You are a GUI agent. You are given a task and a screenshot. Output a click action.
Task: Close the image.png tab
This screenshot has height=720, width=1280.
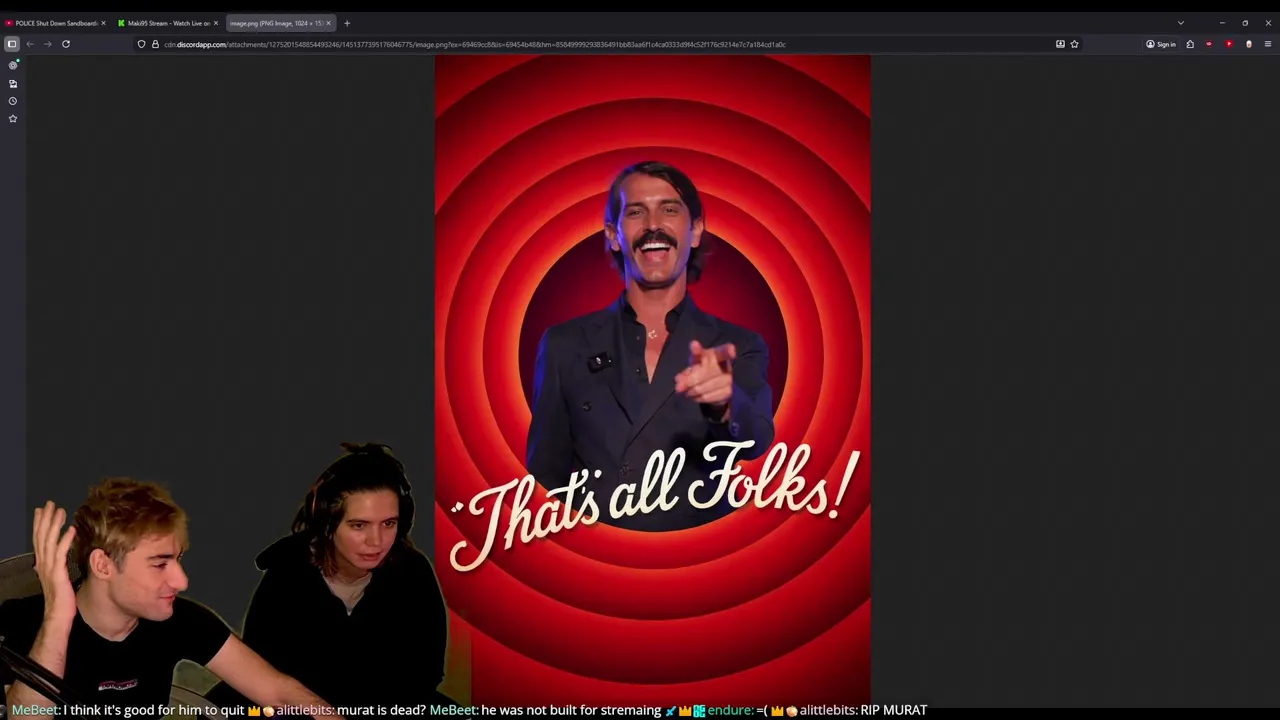pos(328,23)
